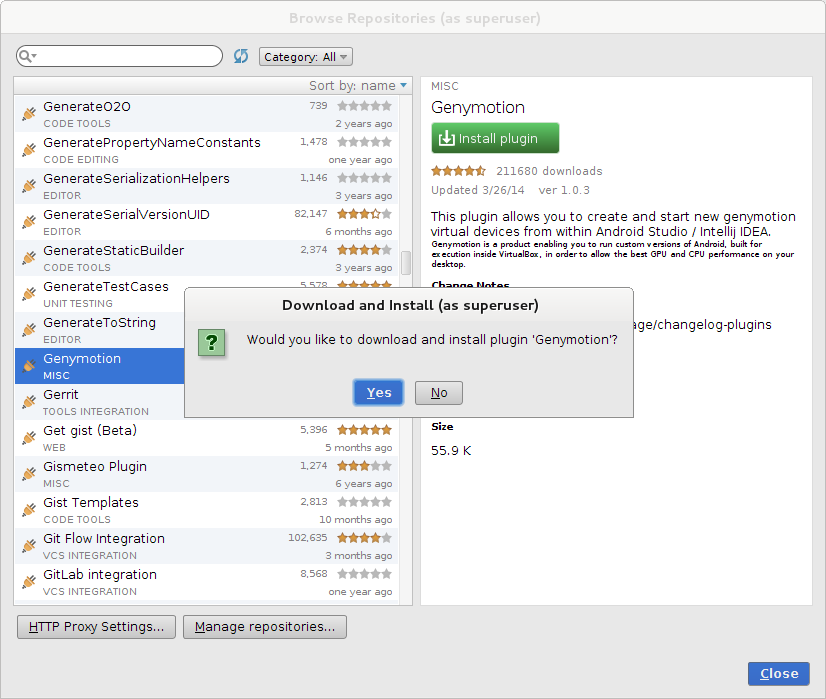Image resolution: width=826 pixels, height=699 pixels.
Task: Click the ver 1.0.3 text
Action: pyautogui.click(x=564, y=190)
